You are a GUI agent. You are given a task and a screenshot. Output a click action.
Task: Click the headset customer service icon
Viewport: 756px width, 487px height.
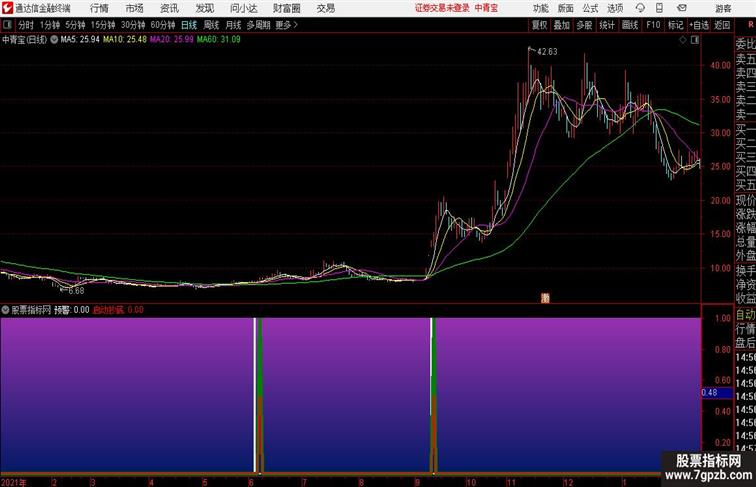pos(640,8)
